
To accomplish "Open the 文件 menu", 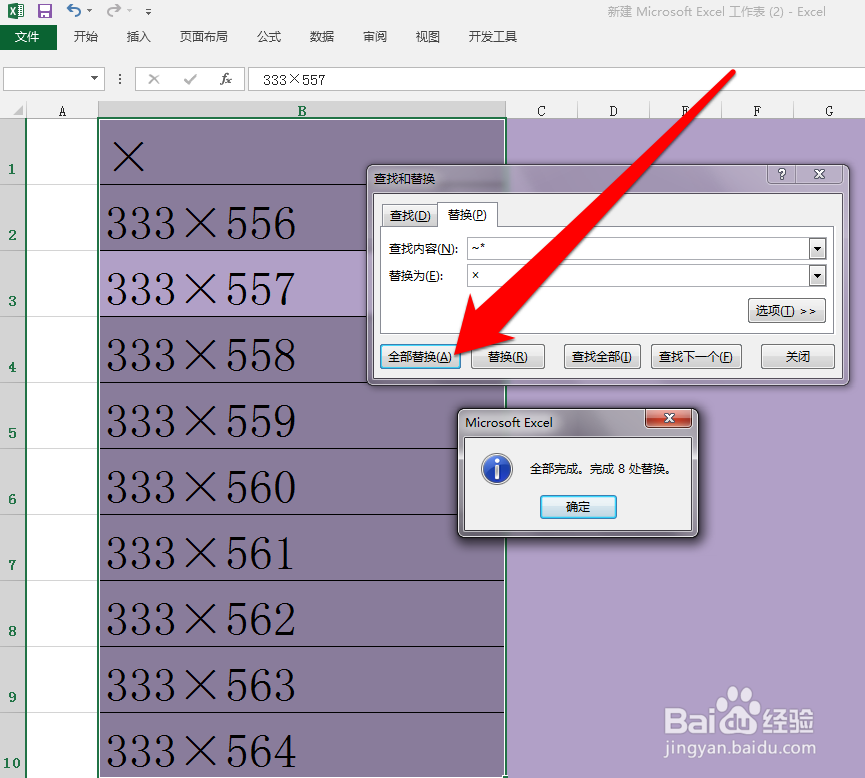I will (29, 37).
